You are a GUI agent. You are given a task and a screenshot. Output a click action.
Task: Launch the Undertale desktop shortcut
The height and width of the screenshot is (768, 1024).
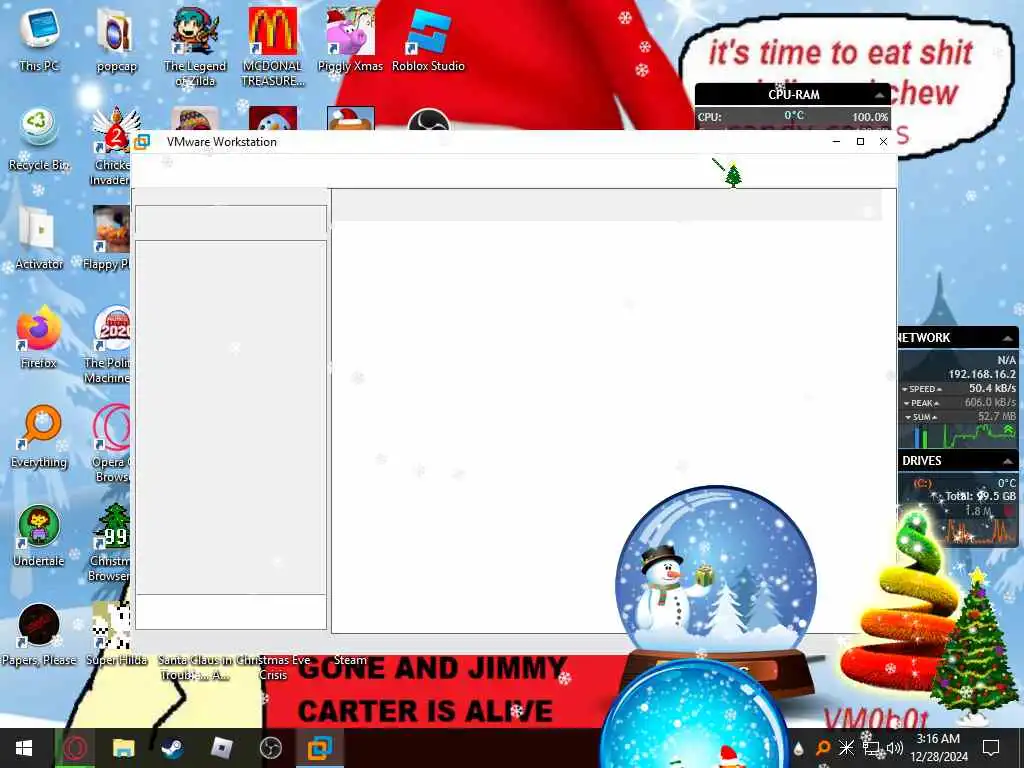click(39, 536)
